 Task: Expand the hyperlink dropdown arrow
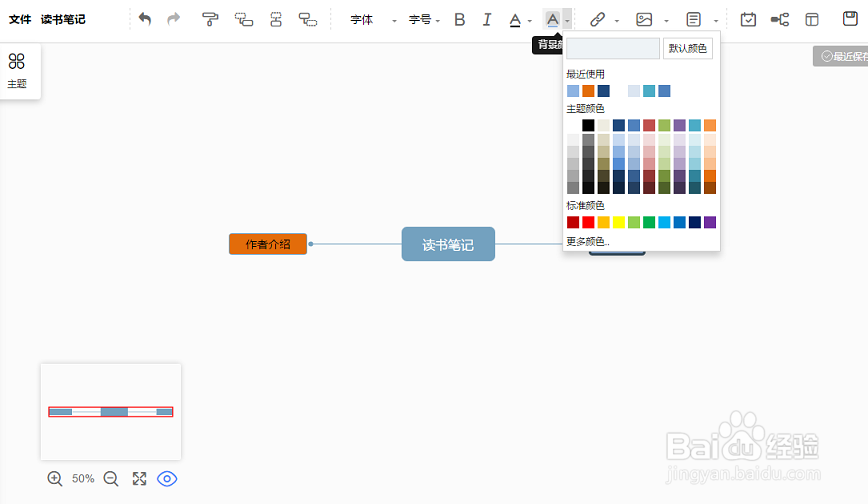[617, 21]
